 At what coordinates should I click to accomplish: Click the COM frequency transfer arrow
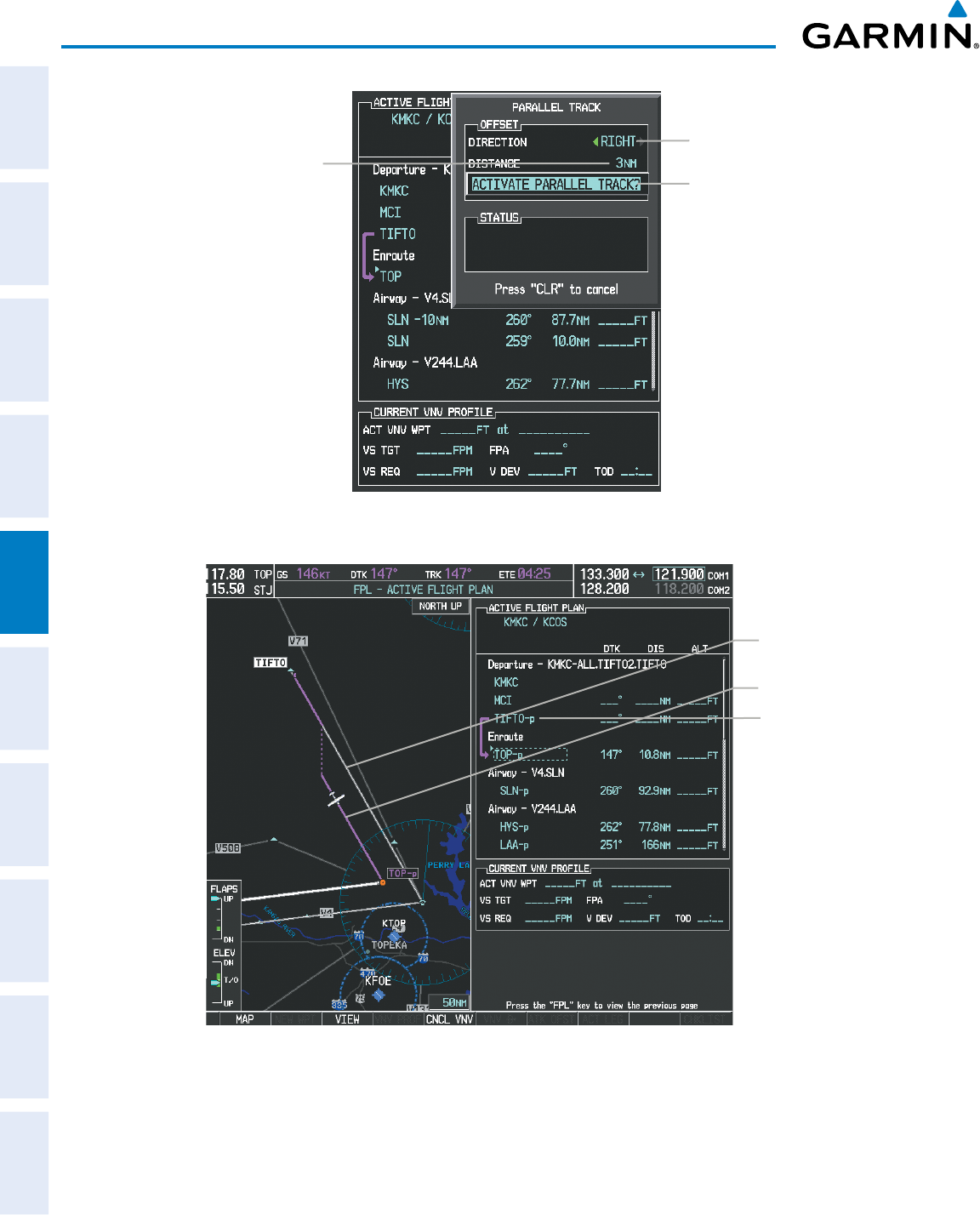639,574
